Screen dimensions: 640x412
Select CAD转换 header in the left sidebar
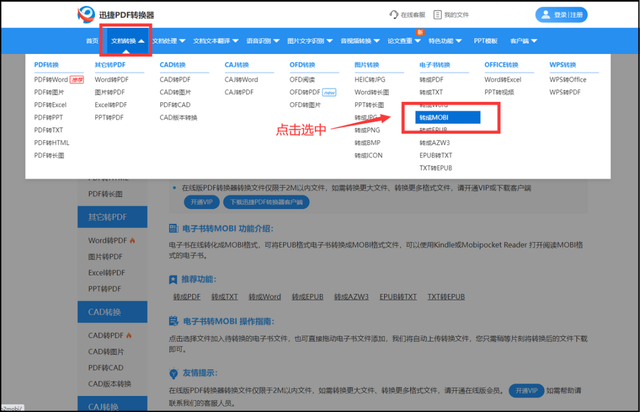click(112, 312)
